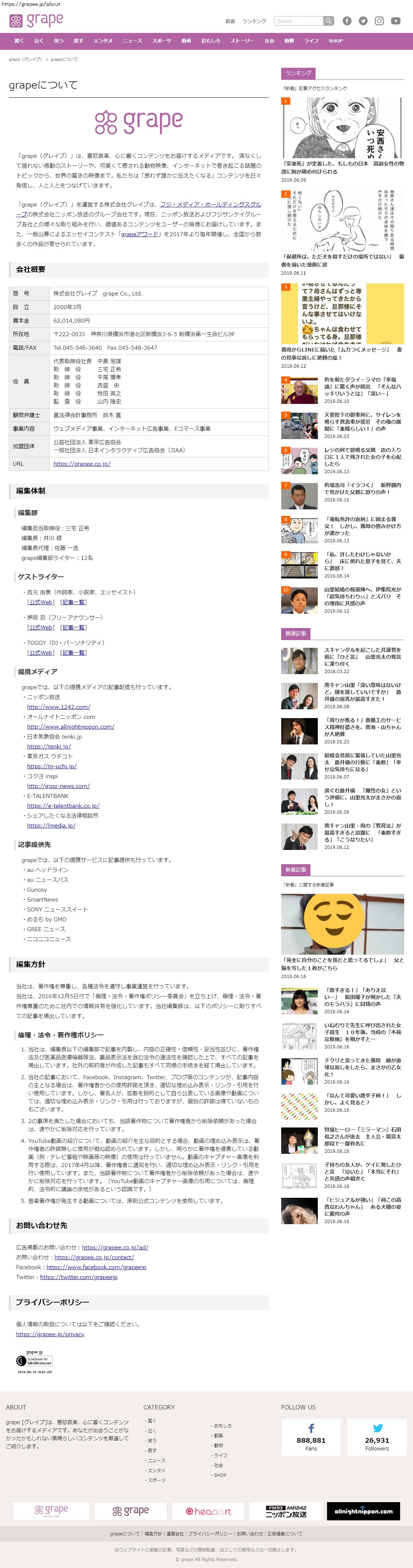The image size is (413, 1568).
Task: Click the Facebook 888,881 Fans box
Action: click(x=311, y=1437)
